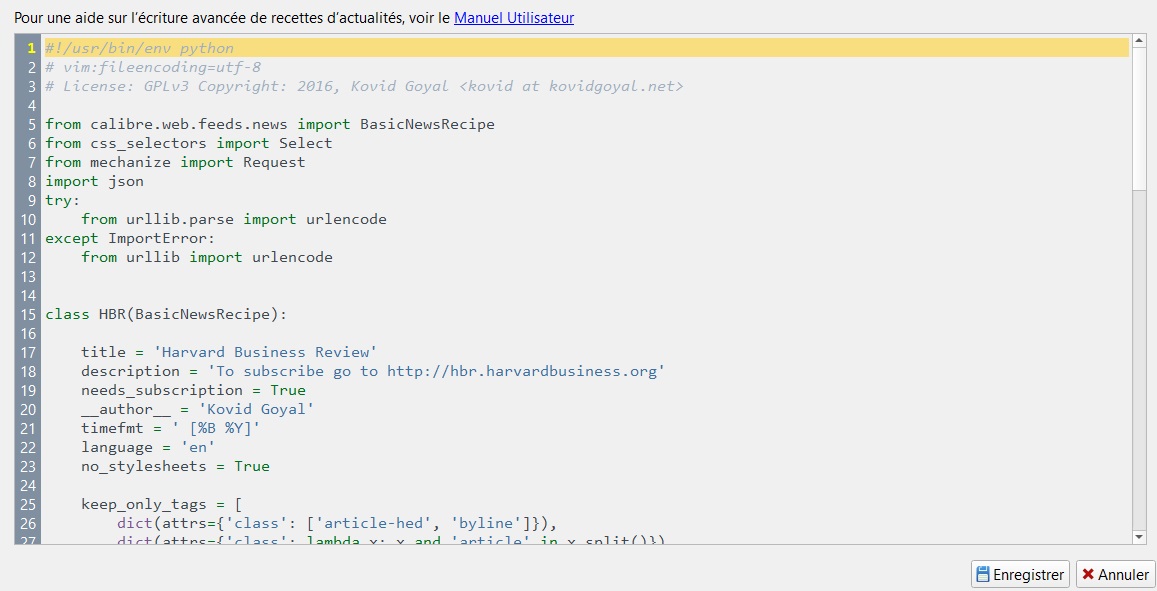The image size is (1157, 591).
Task: Click the Annuler cancel button
Action: point(1116,574)
